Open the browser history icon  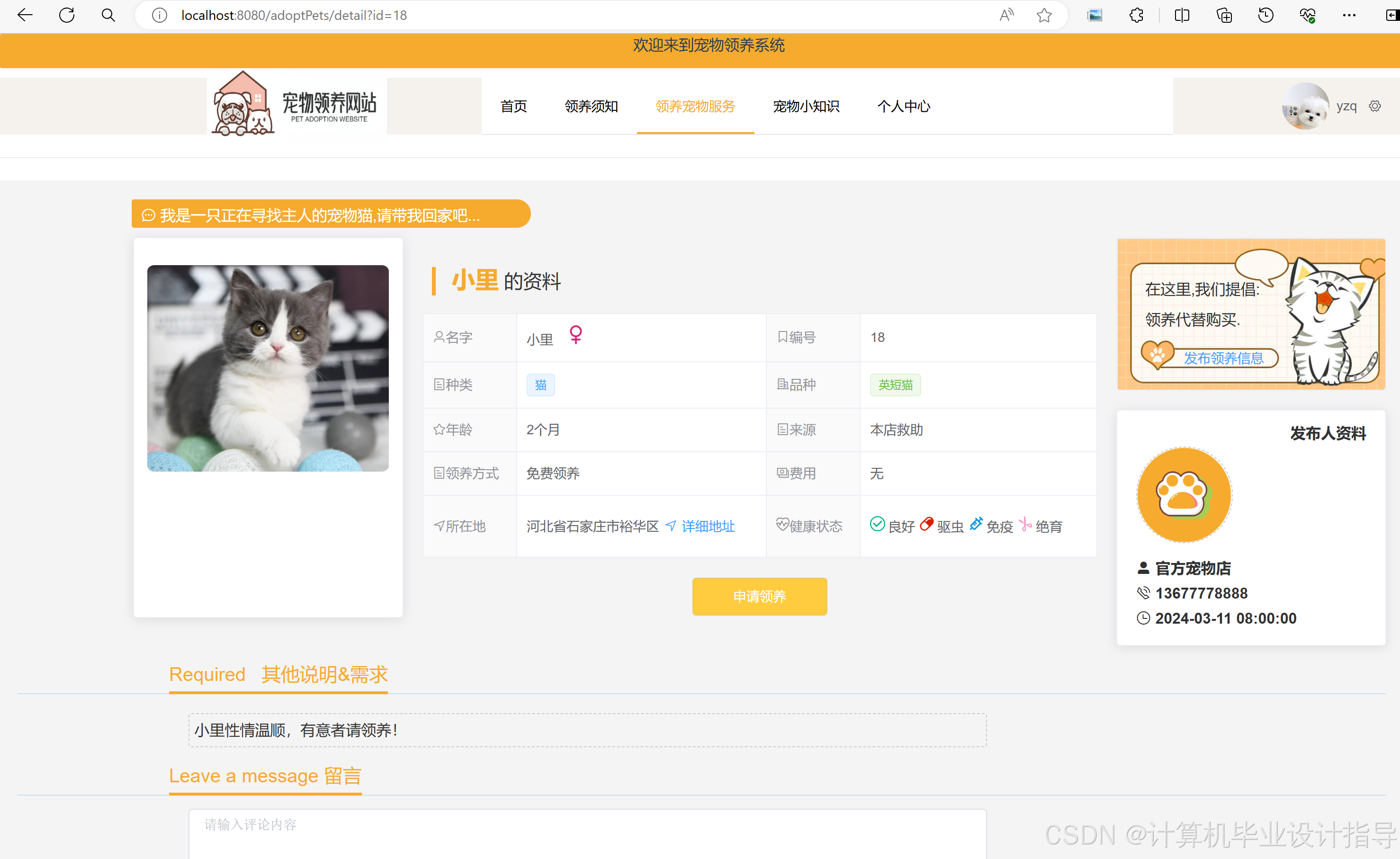pyautogui.click(x=1266, y=15)
